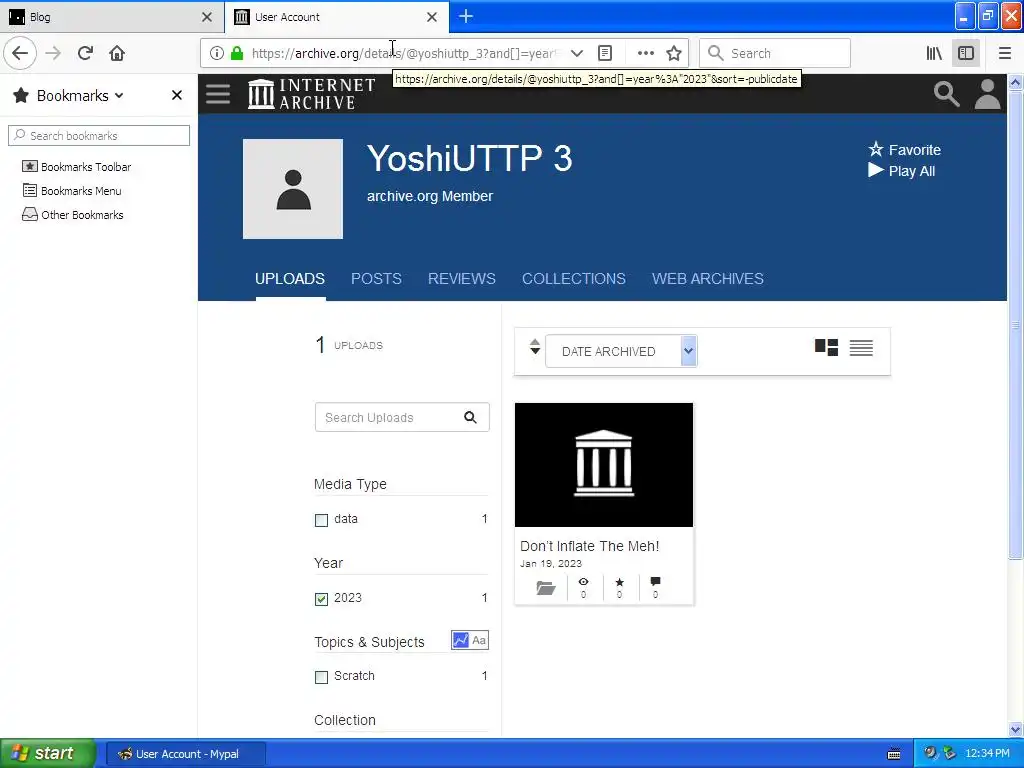Reload the current page
The width and height of the screenshot is (1024, 768).
pos(85,53)
